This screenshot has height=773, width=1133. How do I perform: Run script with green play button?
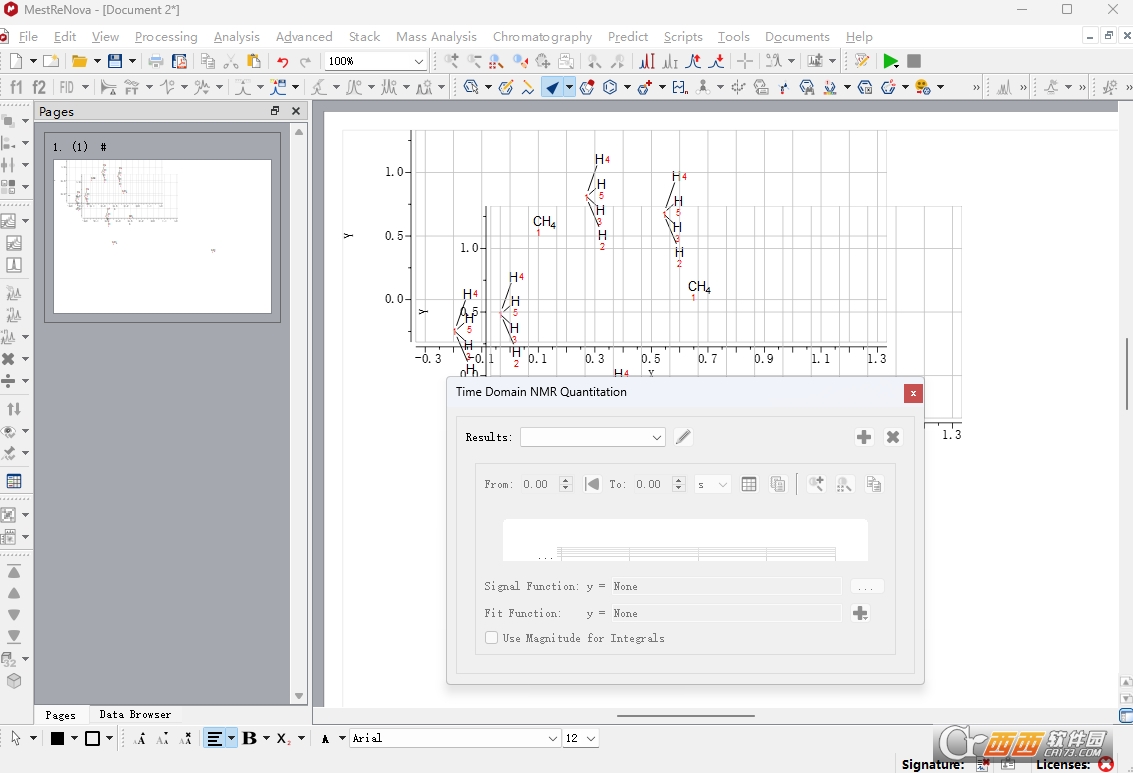click(890, 61)
